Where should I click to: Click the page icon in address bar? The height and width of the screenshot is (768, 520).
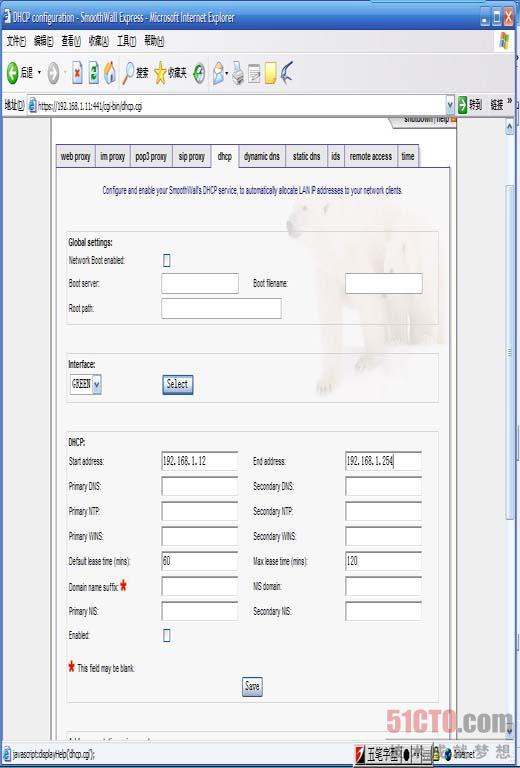(x=32, y=105)
